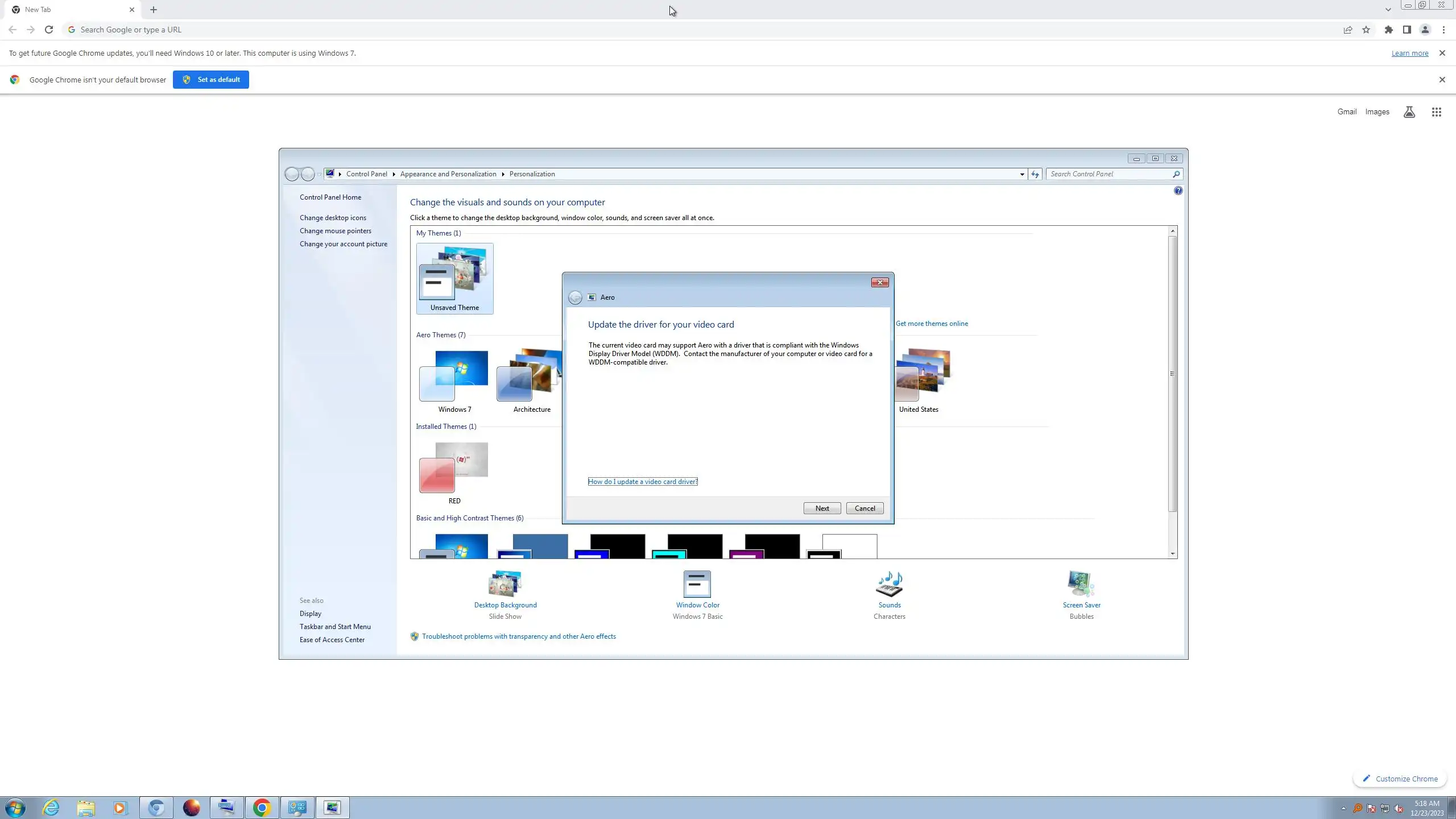1456x819 pixels.
Task: Open the three-dot Chrome menu
Action: [x=1443, y=30]
